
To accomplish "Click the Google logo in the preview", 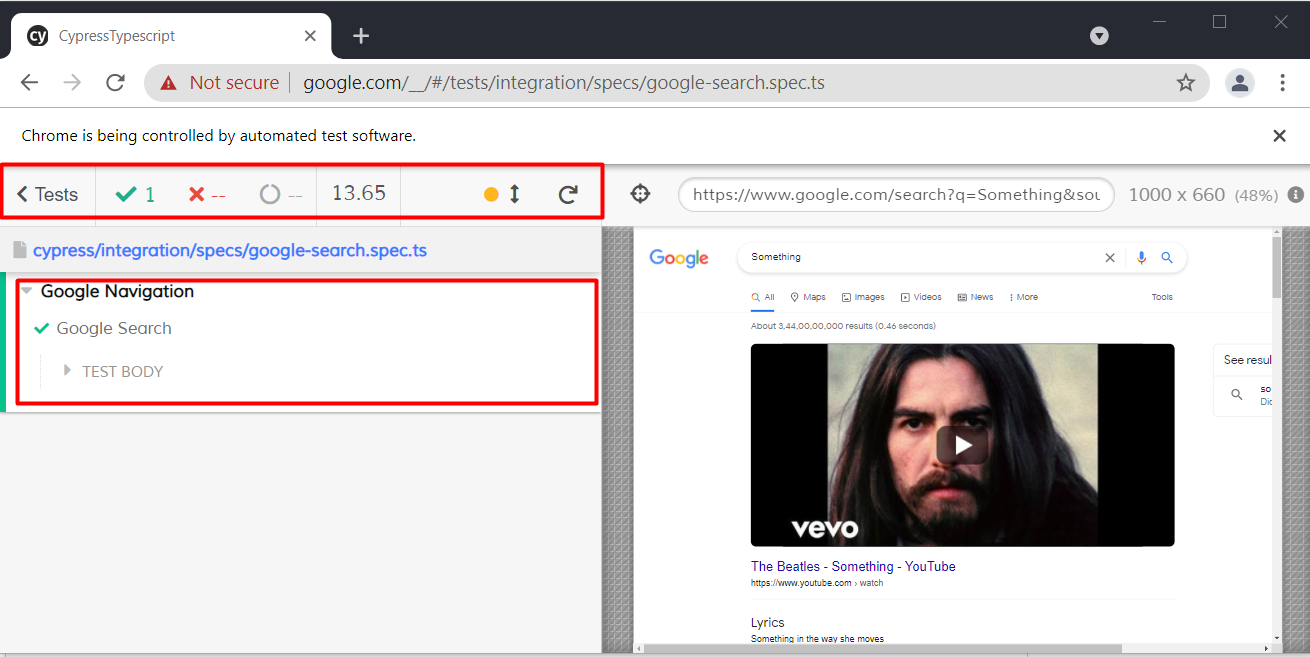I will tap(679, 258).
